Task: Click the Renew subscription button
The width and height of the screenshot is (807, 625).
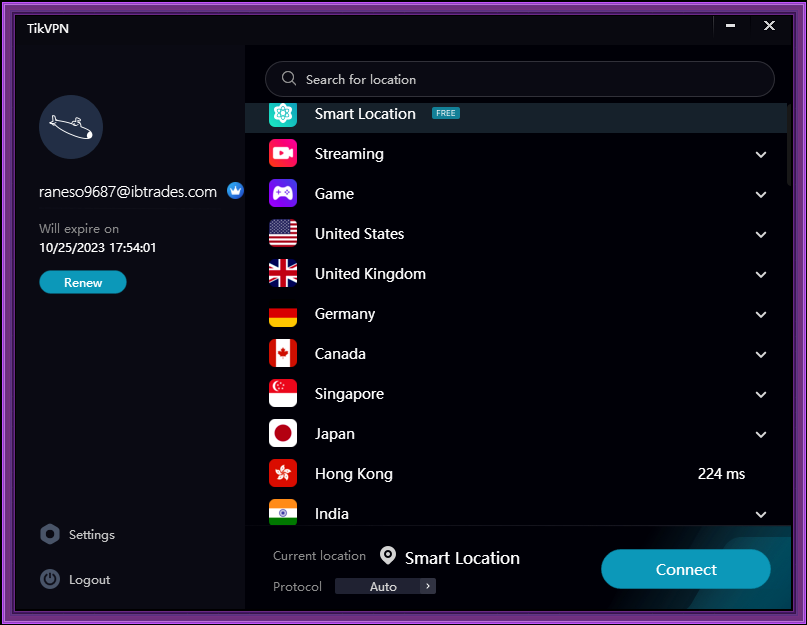Action: click(83, 282)
